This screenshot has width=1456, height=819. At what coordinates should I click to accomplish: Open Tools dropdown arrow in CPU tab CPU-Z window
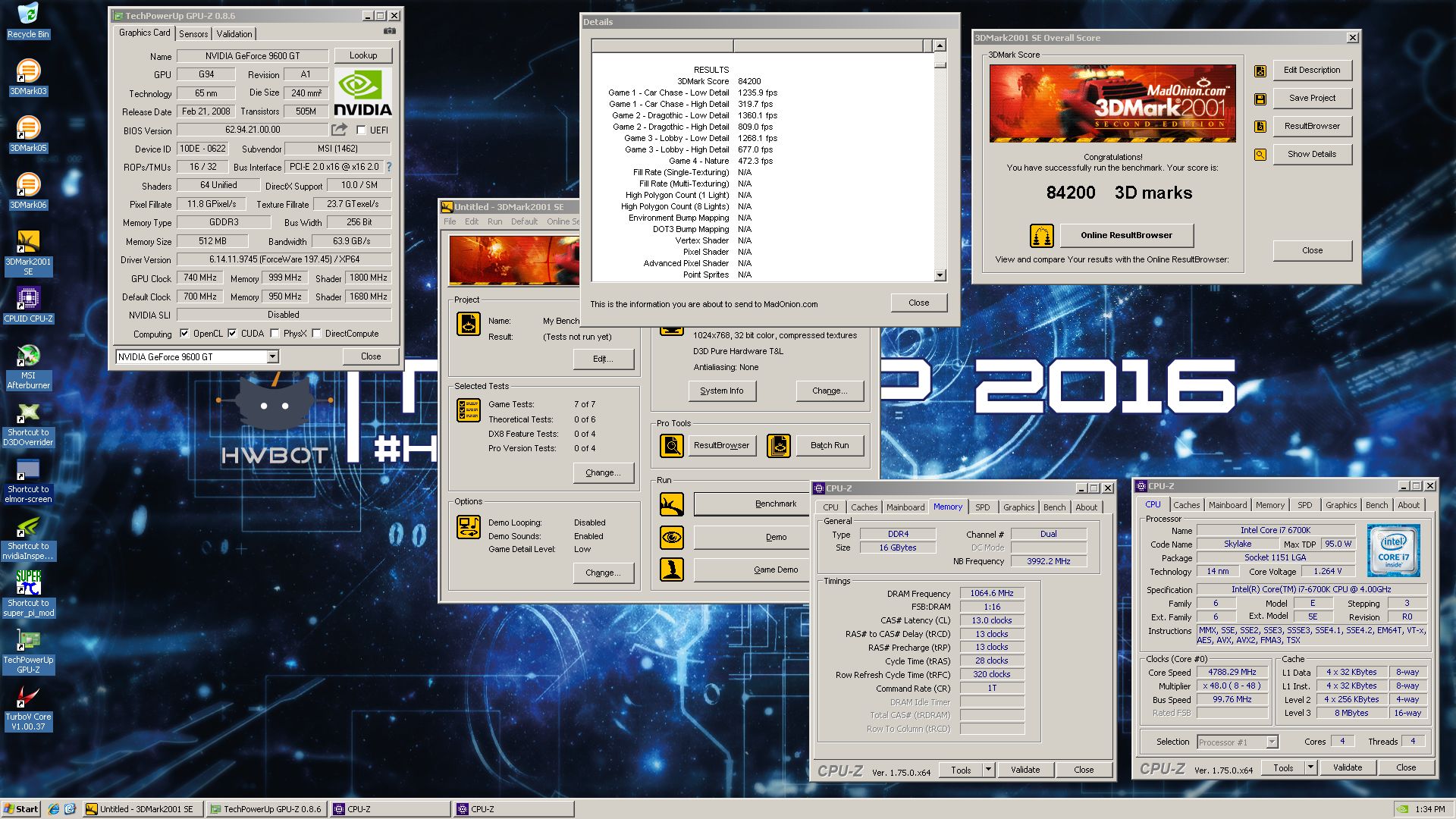click(1310, 767)
